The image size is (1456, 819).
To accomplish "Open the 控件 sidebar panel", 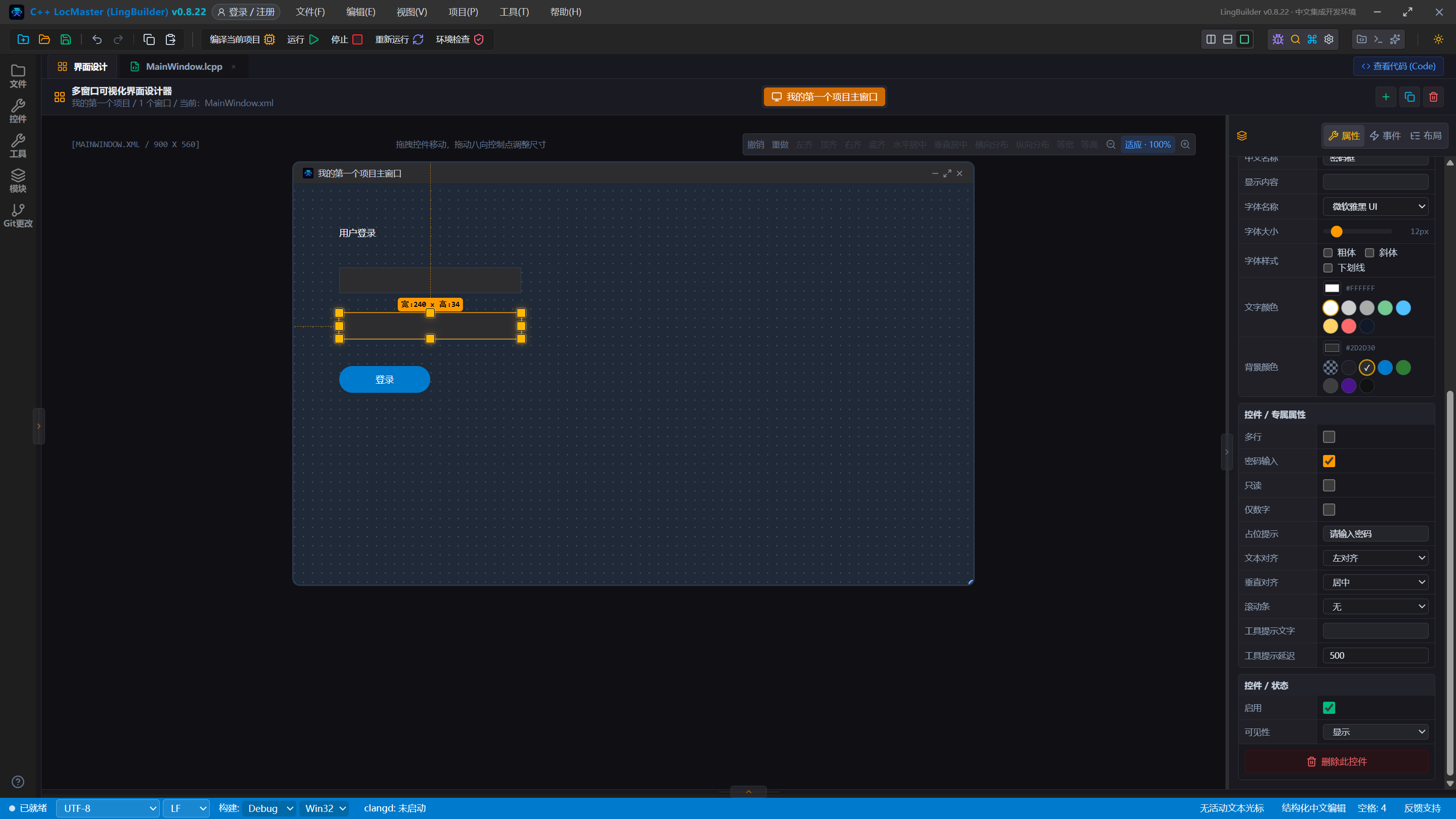I will click(18, 111).
